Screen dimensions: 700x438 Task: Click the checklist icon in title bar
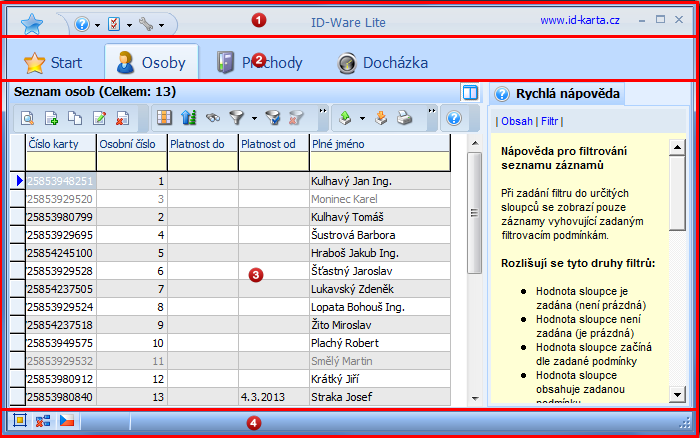(114, 24)
